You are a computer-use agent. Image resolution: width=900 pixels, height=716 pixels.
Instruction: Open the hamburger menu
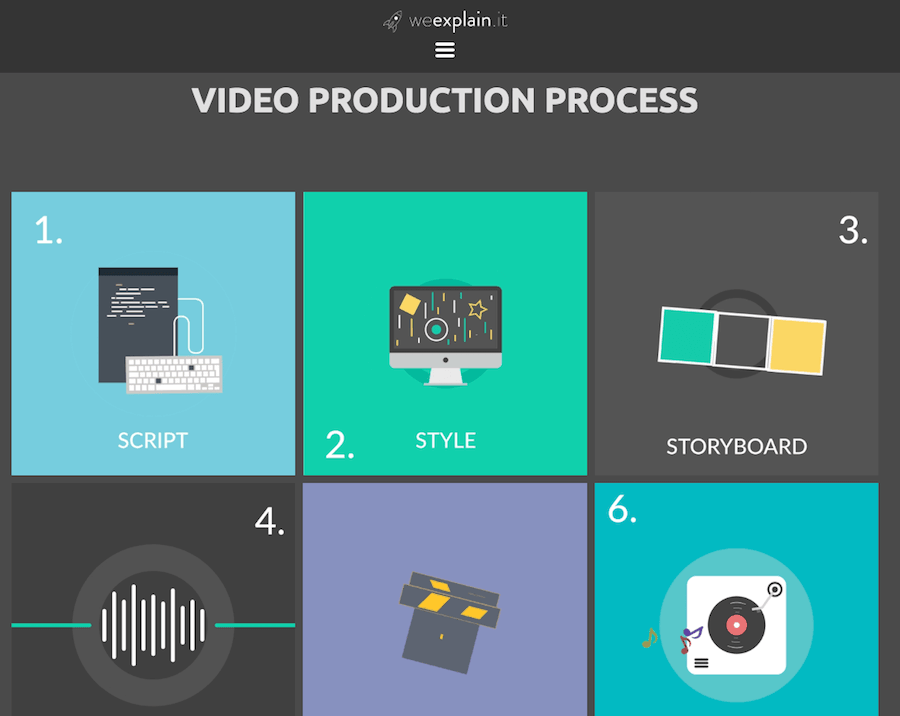point(445,50)
